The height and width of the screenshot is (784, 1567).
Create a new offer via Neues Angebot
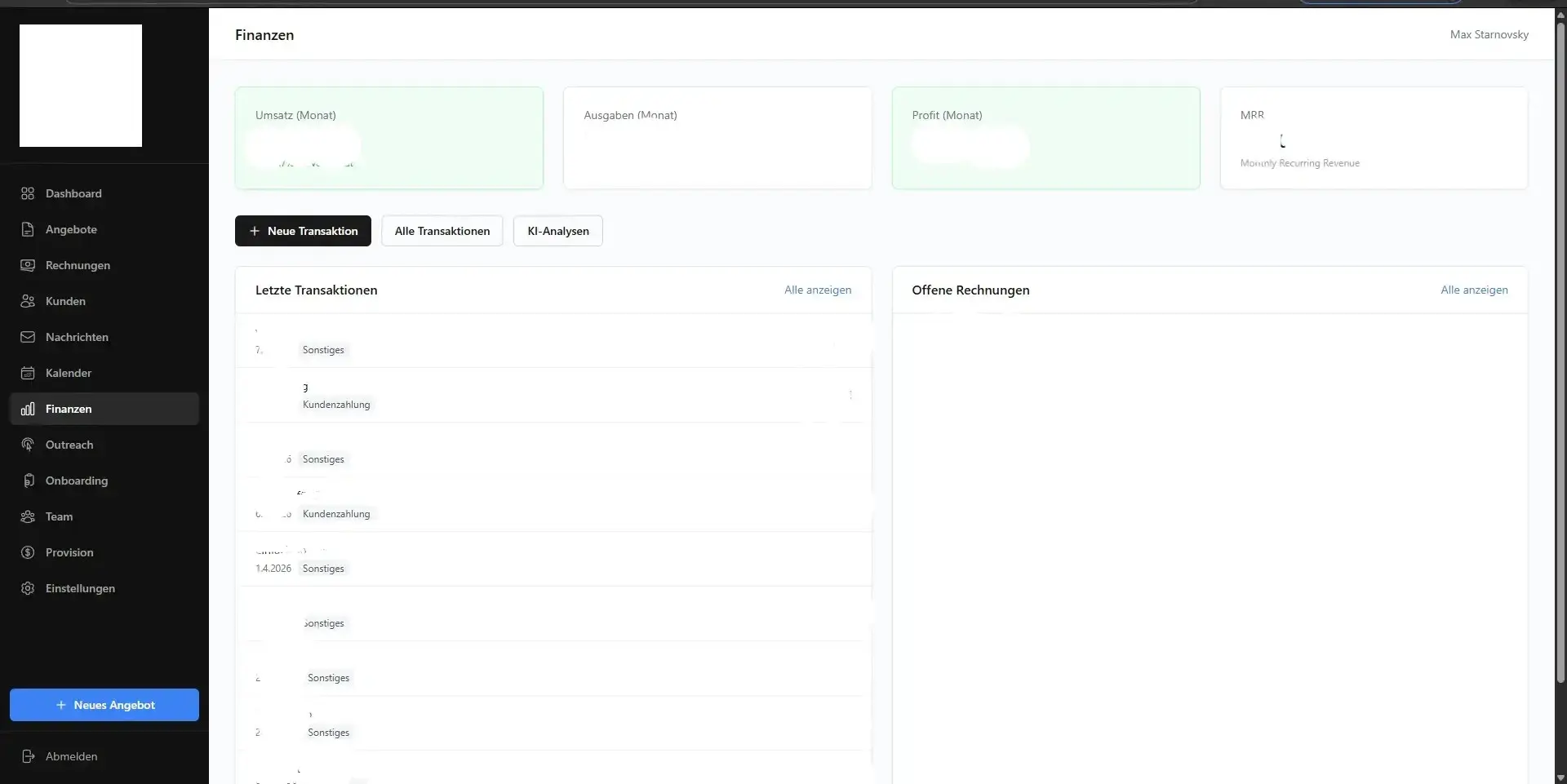(104, 705)
